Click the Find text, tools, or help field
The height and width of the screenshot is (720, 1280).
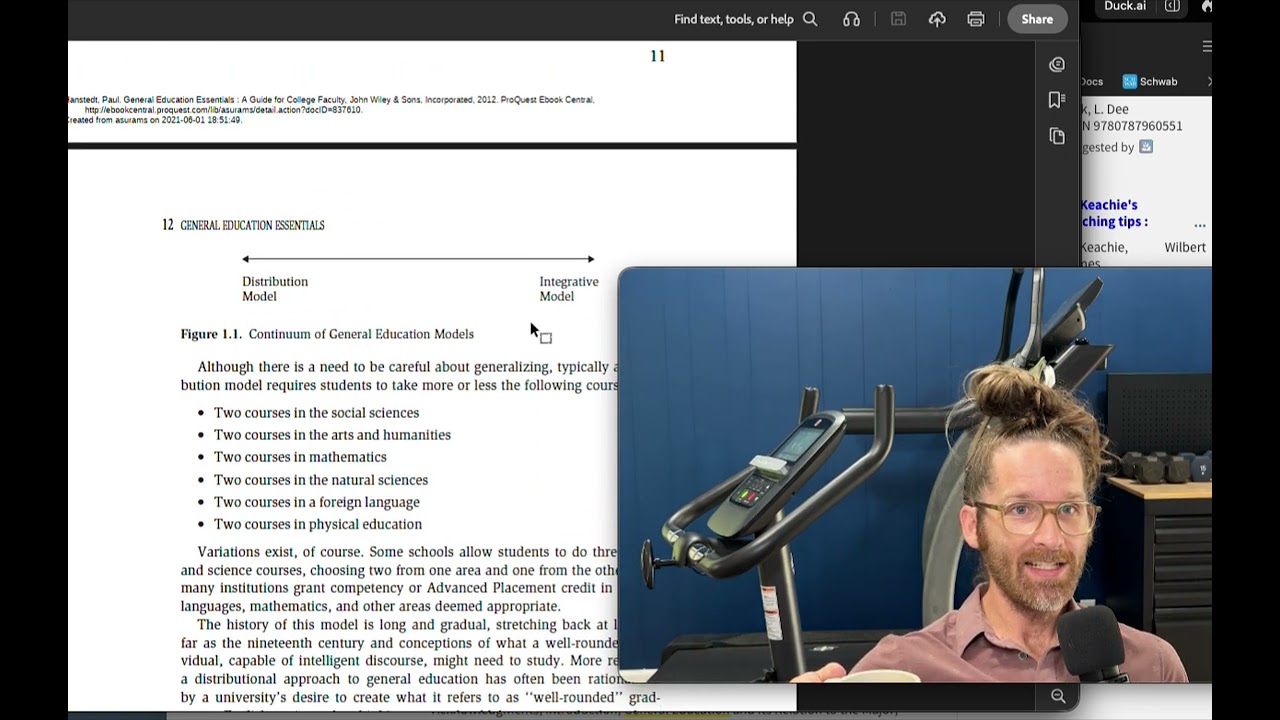pos(734,19)
